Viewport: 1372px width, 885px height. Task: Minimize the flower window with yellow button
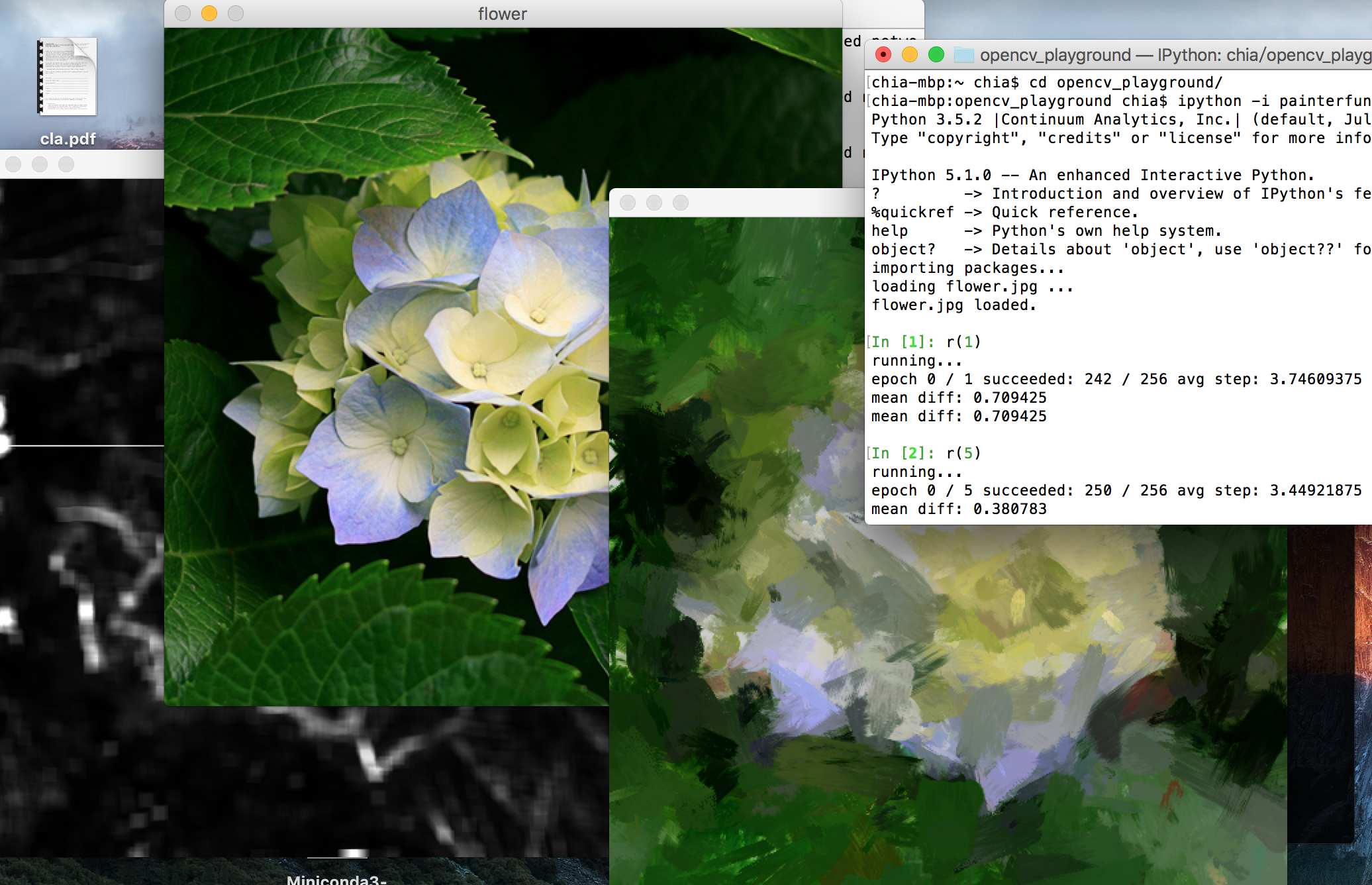click(209, 13)
